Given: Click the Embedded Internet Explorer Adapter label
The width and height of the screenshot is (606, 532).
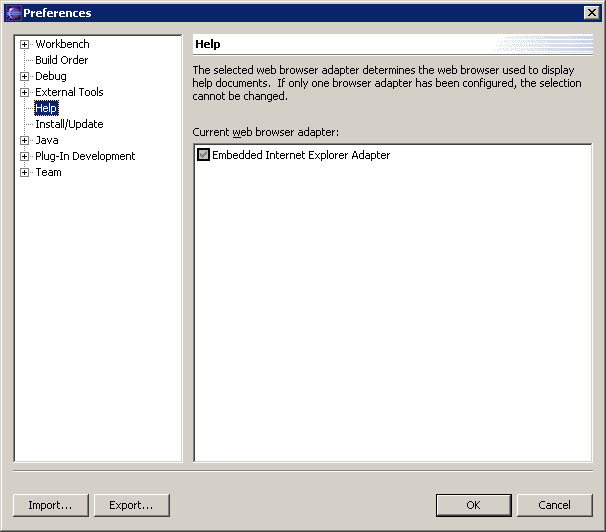Looking at the screenshot, I should click(301, 155).
